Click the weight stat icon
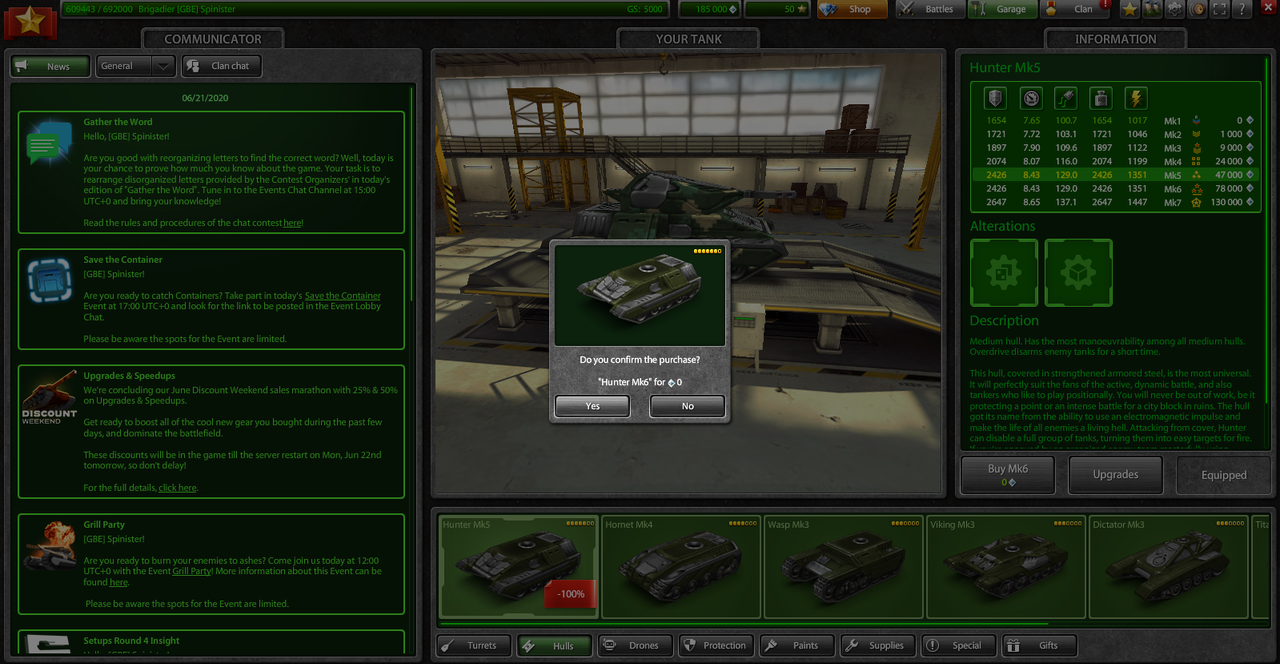1280x664 pixels. tap(1101, 98)
